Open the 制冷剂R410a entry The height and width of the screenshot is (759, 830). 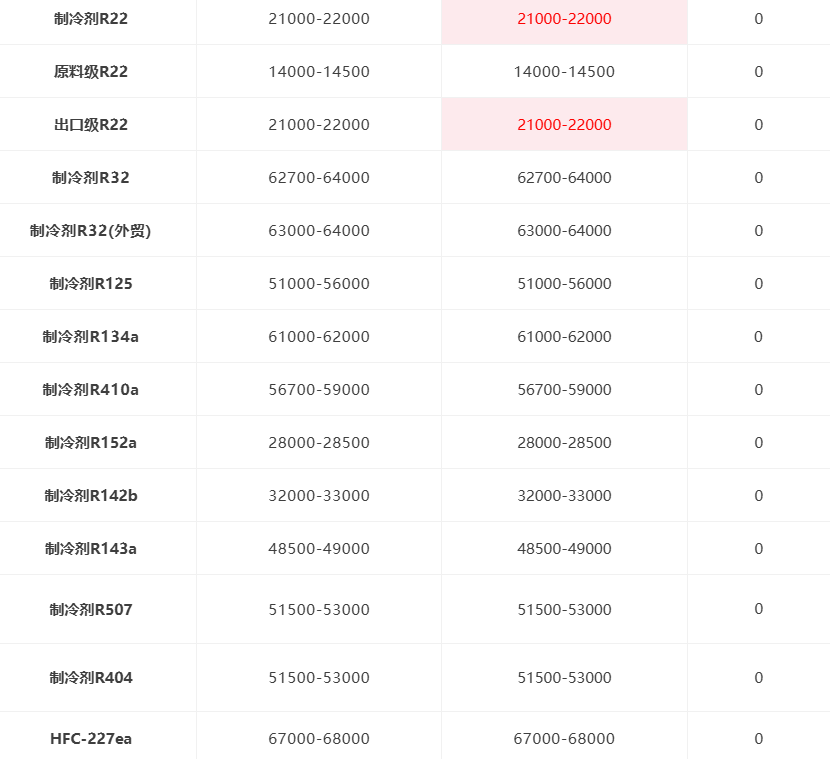(x=91, y=390)
